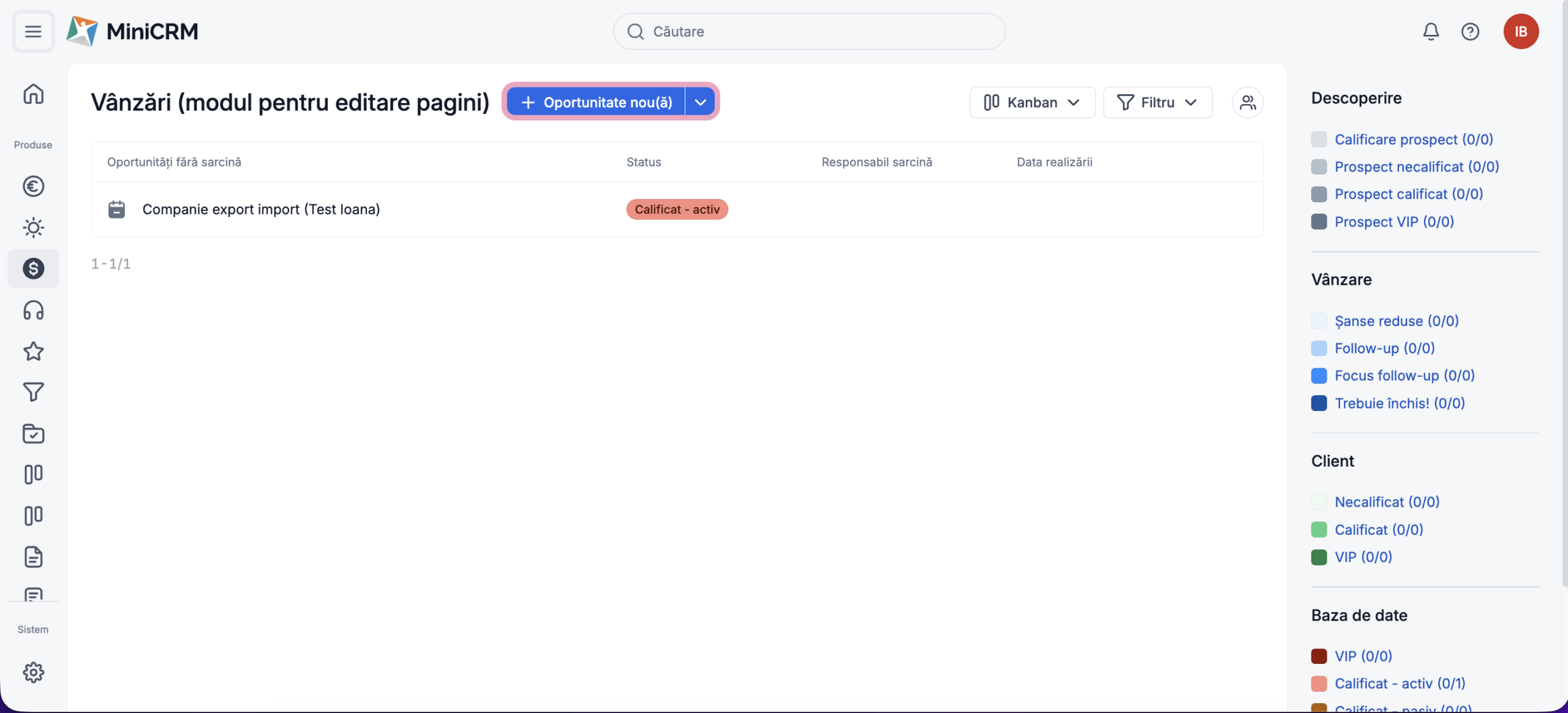
Task: Open Companie export import (Test Ioana)
Action: [x=261, y=209]
